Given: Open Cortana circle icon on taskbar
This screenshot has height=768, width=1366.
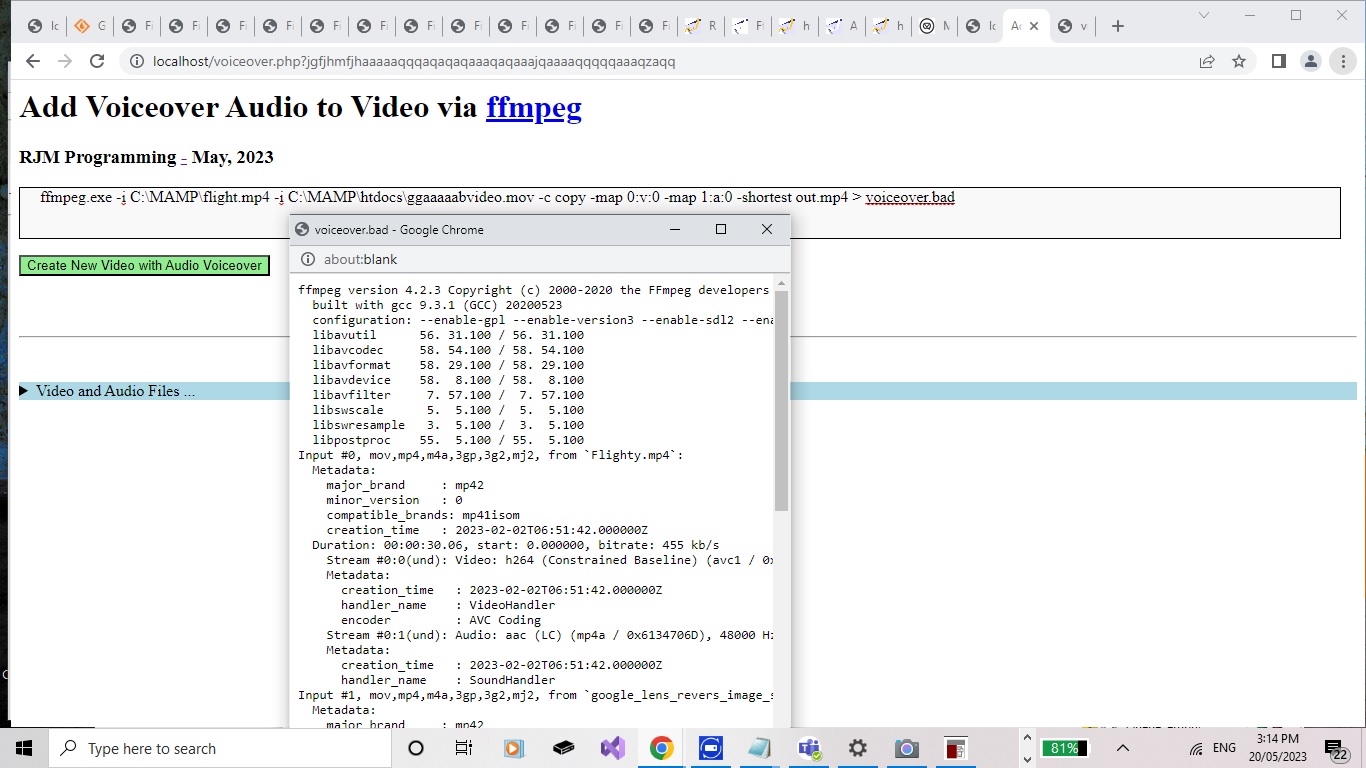Looking at the screenshot, I should (x=416, y=748).
